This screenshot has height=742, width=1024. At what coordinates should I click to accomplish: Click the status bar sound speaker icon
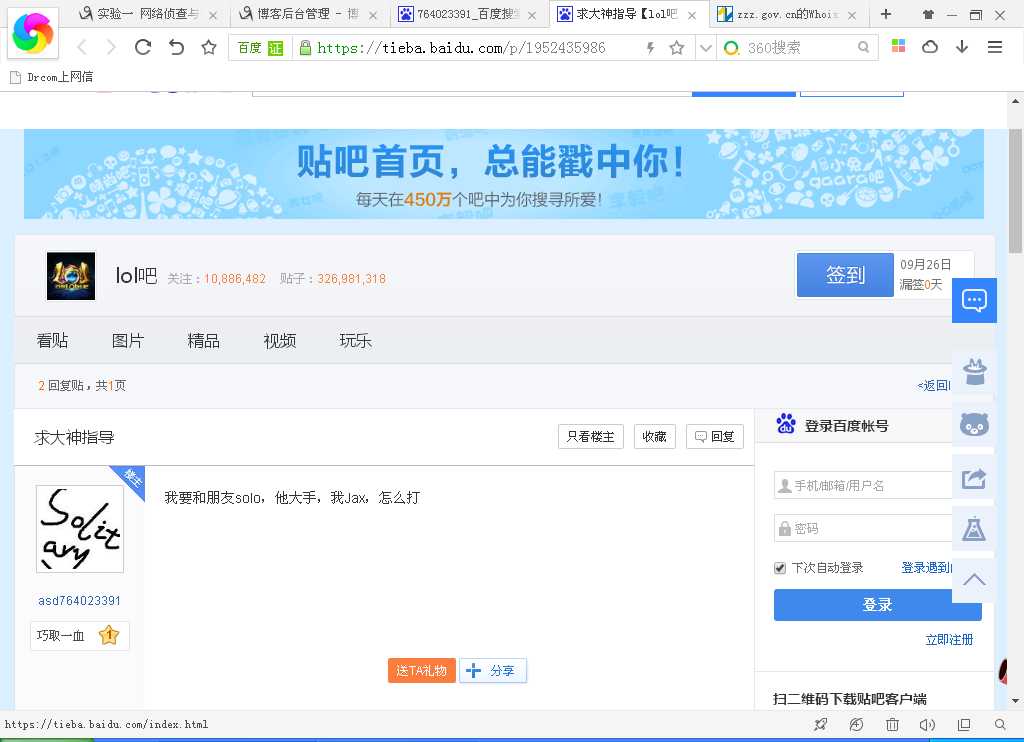[927, 724]
